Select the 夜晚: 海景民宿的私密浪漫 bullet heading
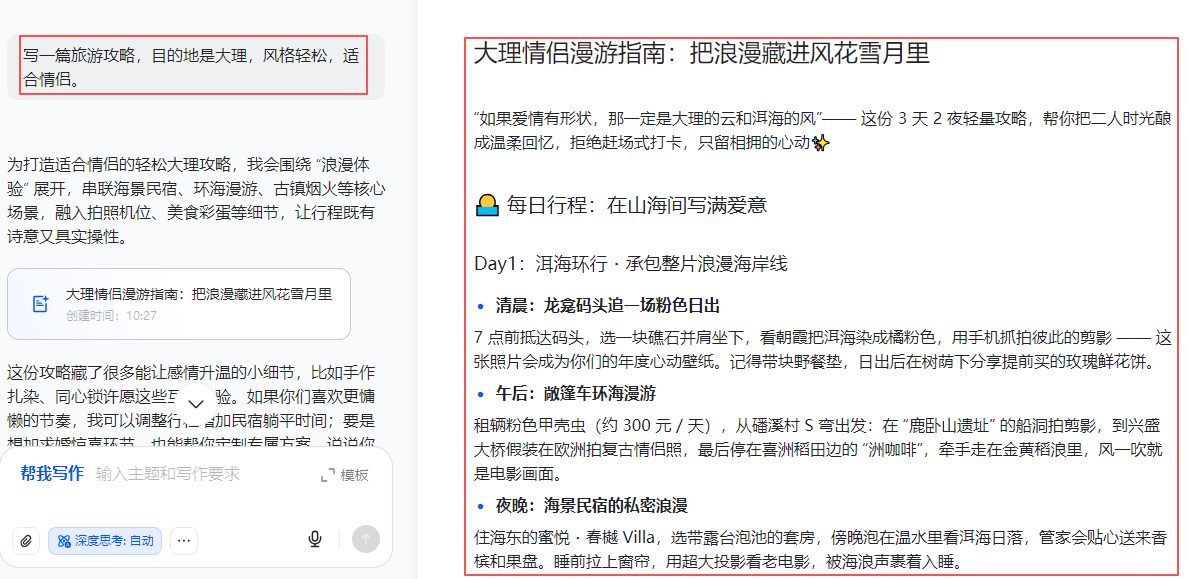 (x=591, y=506)
